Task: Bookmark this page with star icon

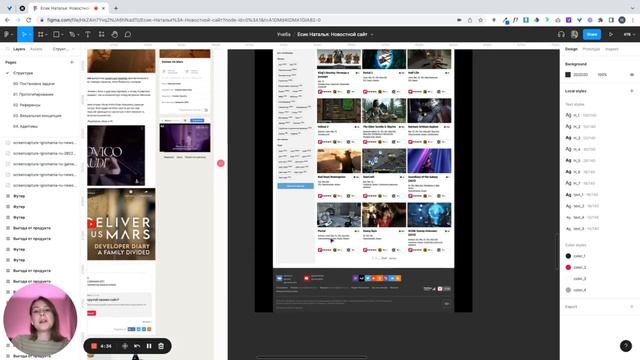Action: tap(480, 20)
